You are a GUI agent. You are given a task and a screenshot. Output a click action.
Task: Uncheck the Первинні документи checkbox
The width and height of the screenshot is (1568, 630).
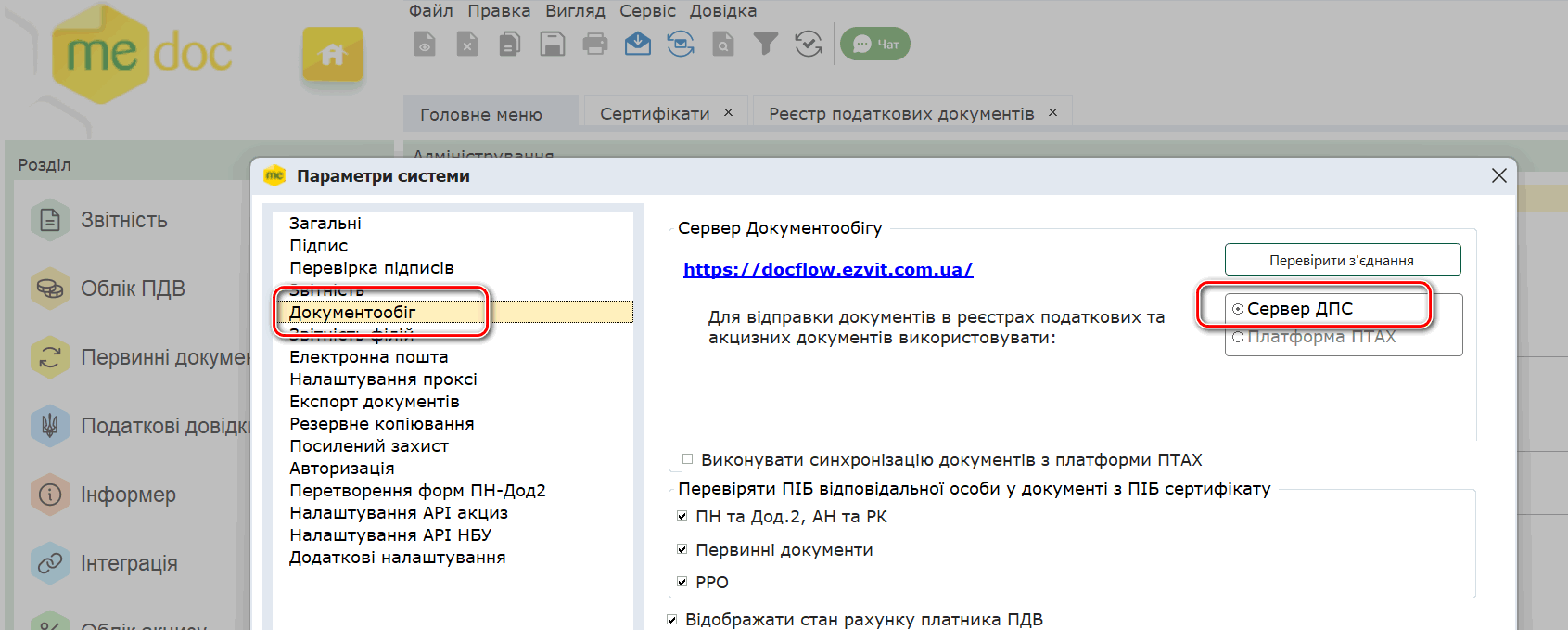(682, 550)
